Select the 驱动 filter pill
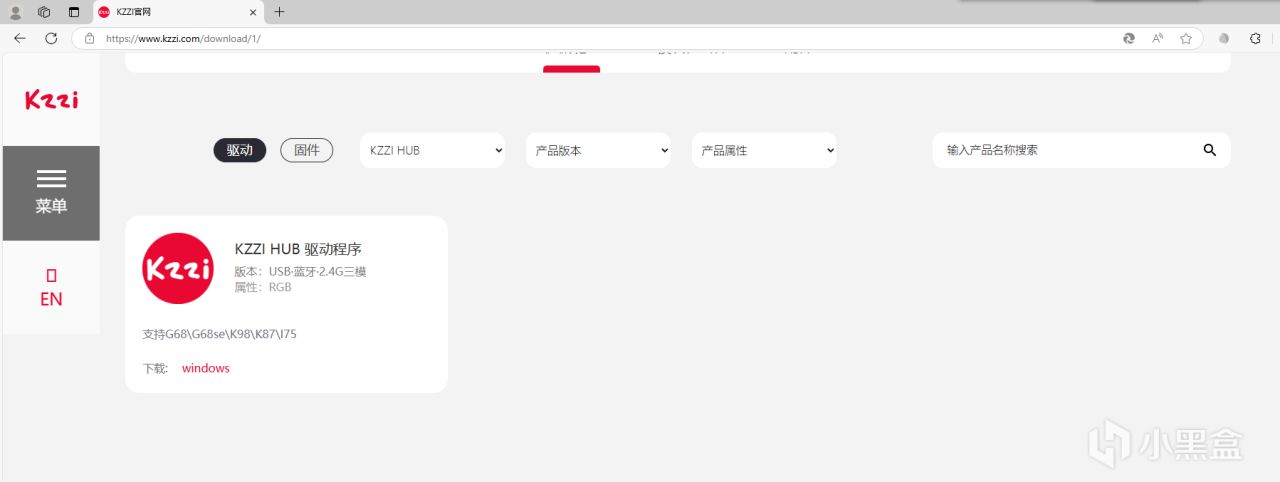 (x=240, y=150)
